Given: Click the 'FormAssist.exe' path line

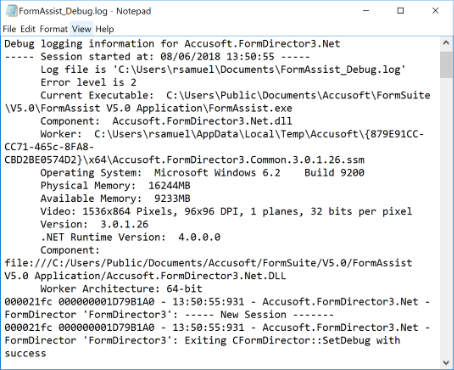Looking at the screenshot, I should 148,108.
